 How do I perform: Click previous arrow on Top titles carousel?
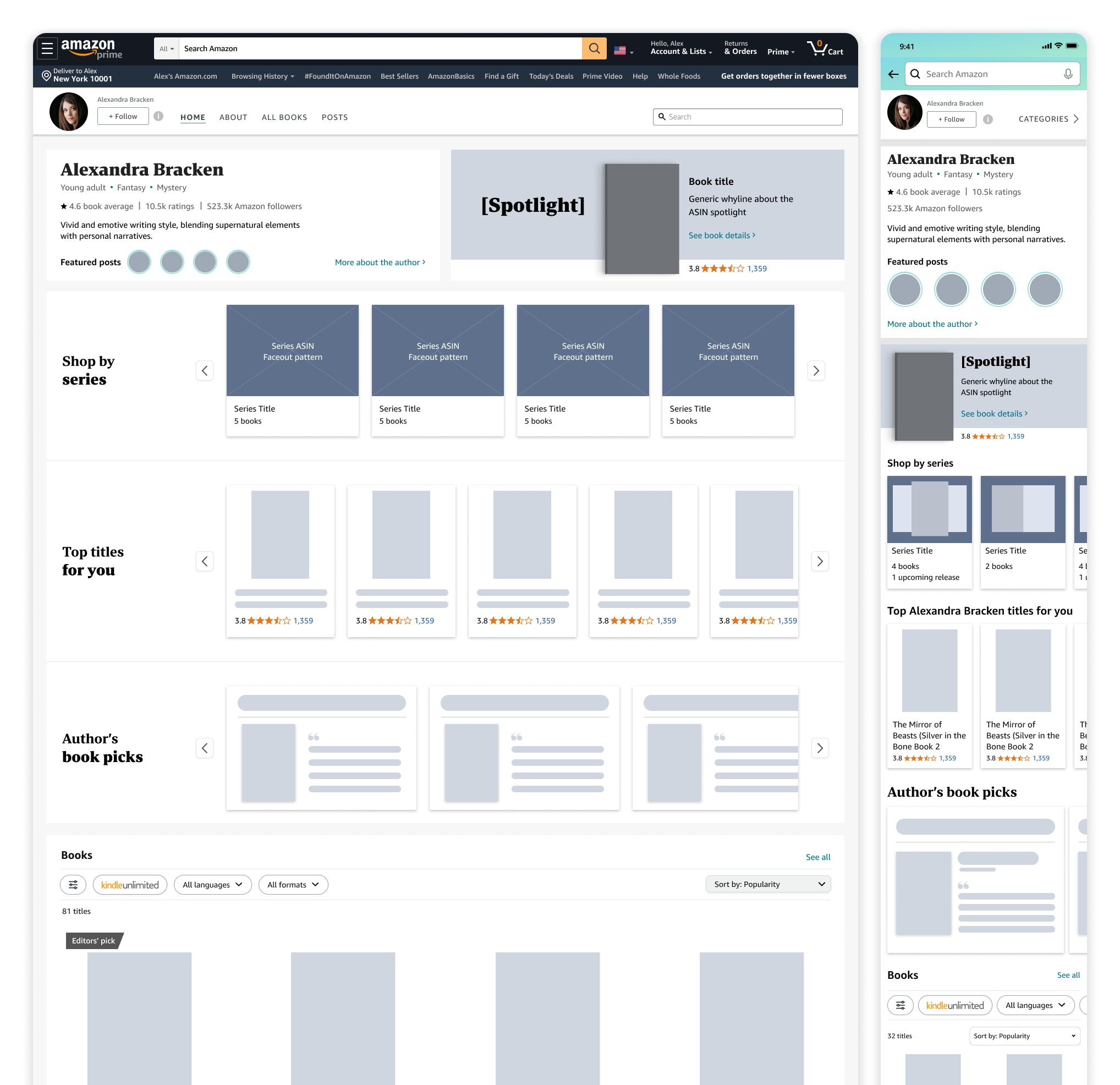(205, 561)
